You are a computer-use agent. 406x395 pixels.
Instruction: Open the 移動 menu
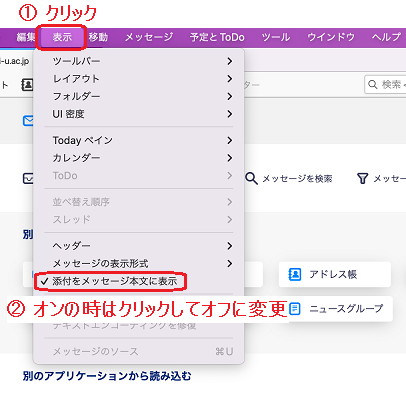click(x=98, y=37)
